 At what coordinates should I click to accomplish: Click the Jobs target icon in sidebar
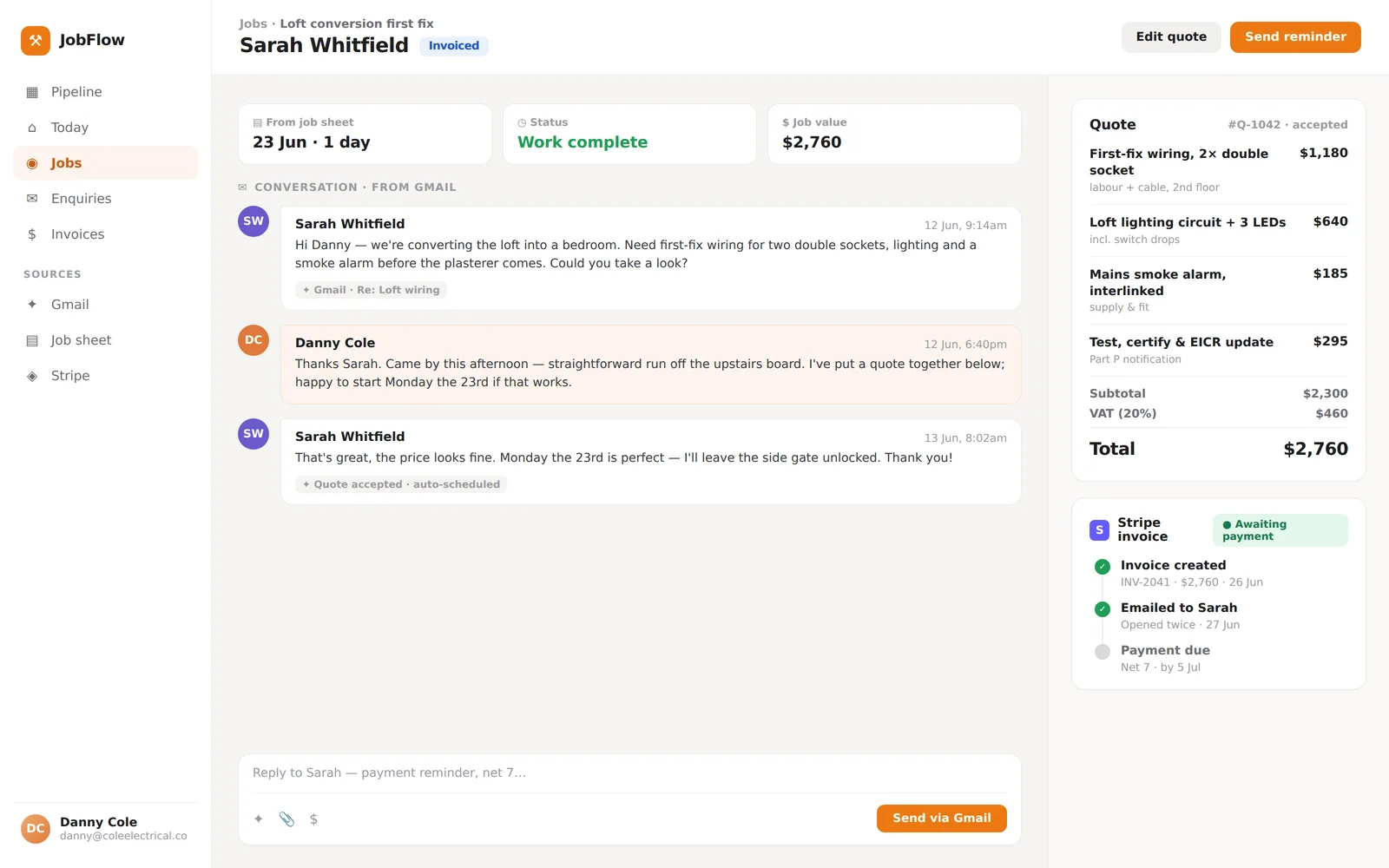point(32,163)
